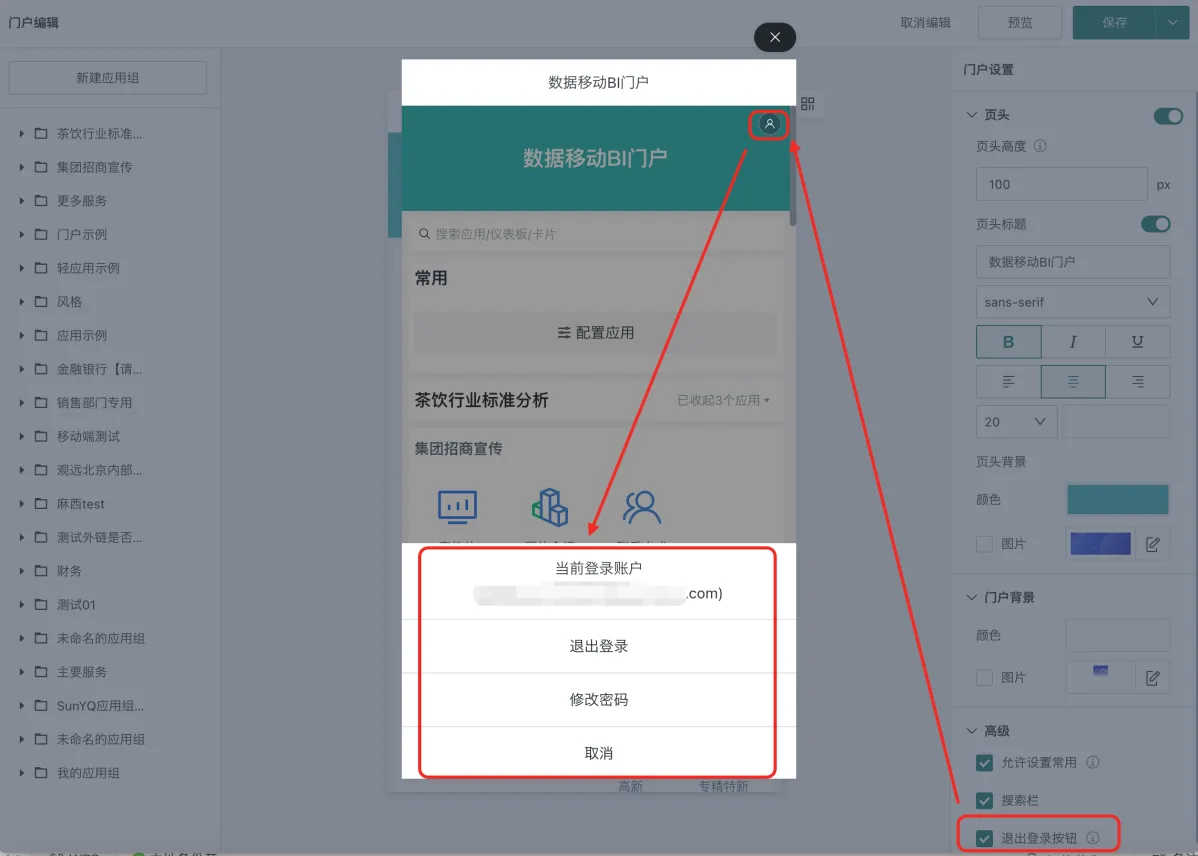Viewport: 1198px width, 856px height.
Task: Apply underline formatting to header title
Action: [1137, 342]
